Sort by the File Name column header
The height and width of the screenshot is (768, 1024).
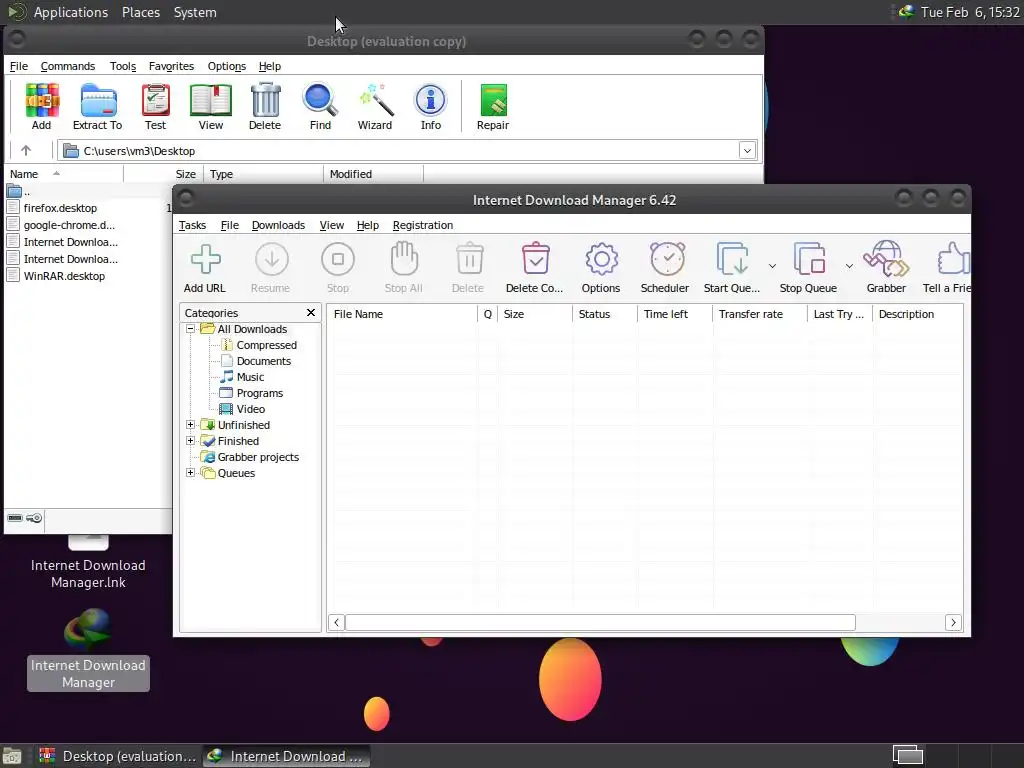pos(402,314)
